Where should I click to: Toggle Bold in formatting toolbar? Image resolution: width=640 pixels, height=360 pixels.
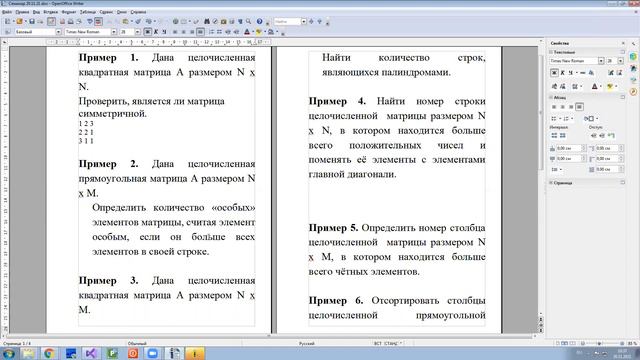coord(148,31)
